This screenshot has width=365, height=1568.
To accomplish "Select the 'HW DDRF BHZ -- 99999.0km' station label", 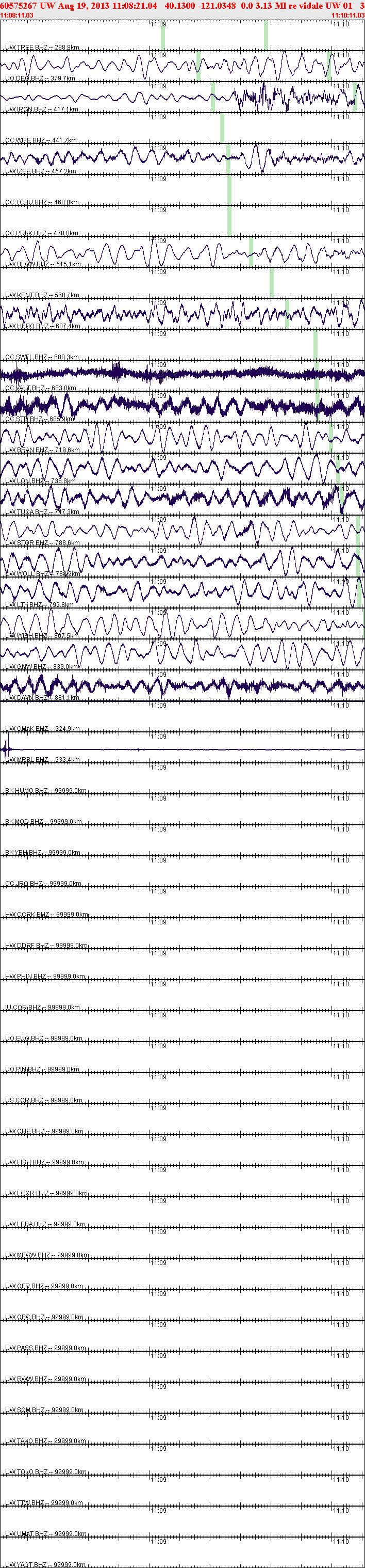I will click(47, 947).
